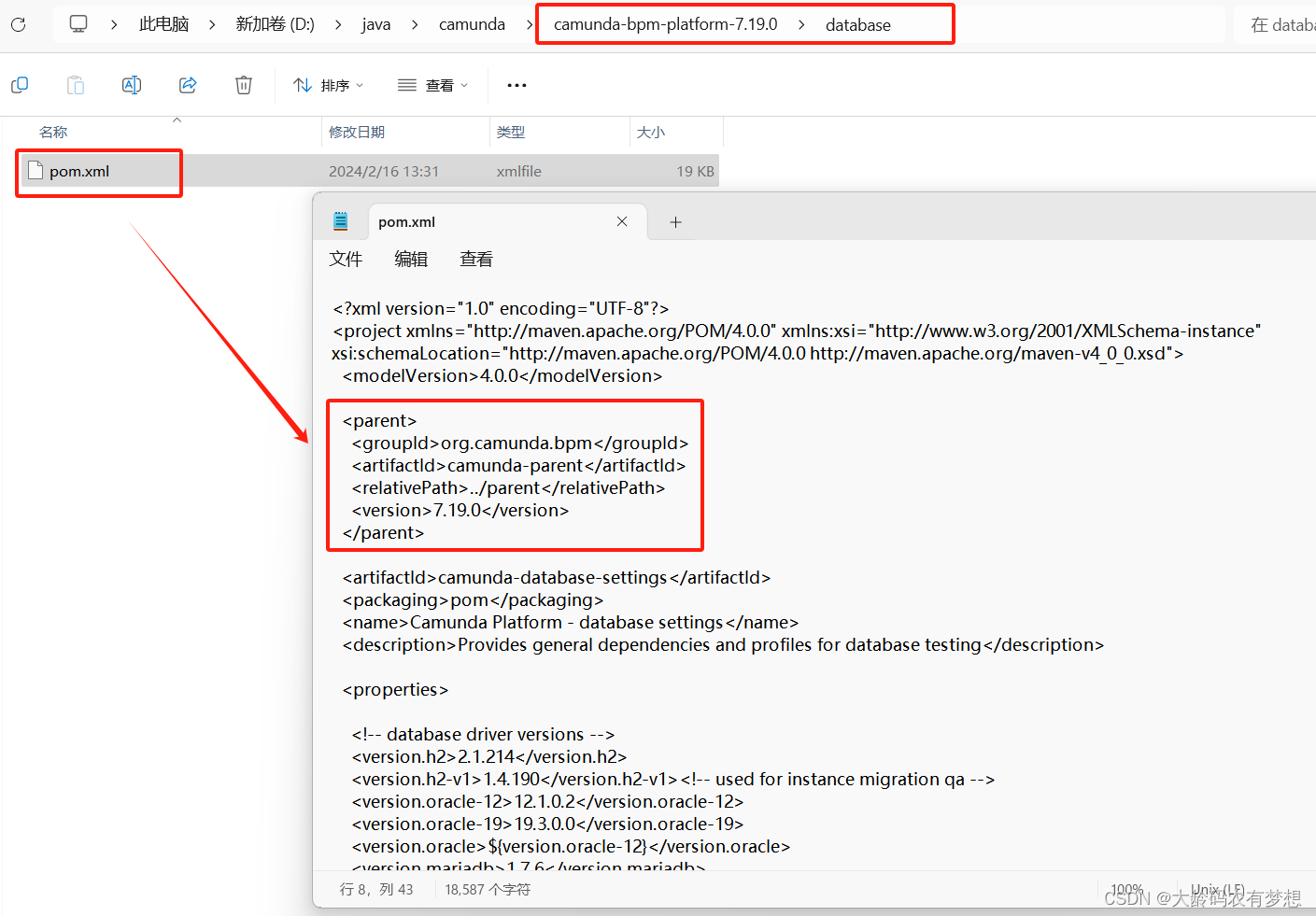Click the pom.xml file icon in file list

35,170
